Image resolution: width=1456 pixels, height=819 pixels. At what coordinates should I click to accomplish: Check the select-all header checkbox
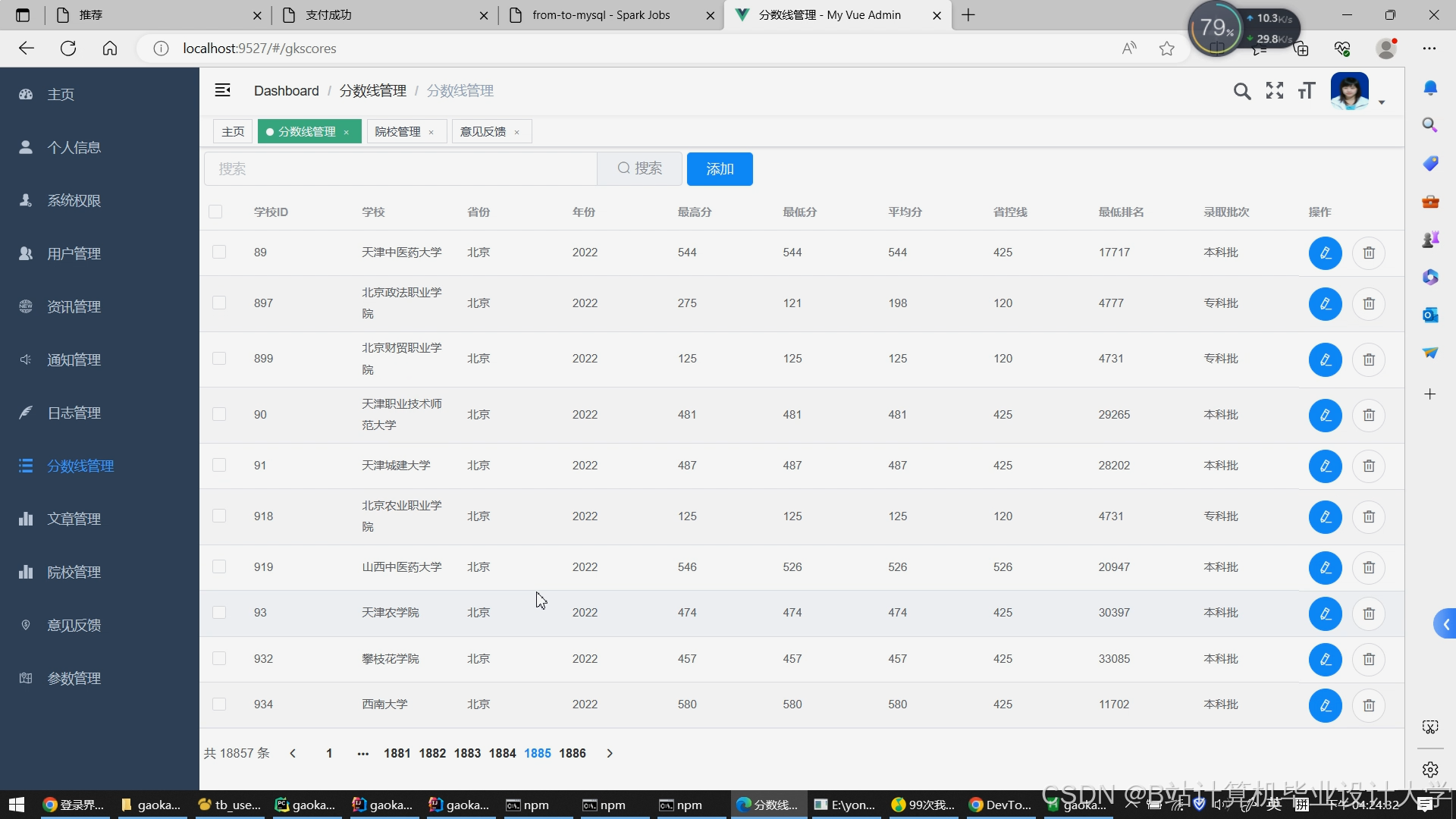[215, 212]
